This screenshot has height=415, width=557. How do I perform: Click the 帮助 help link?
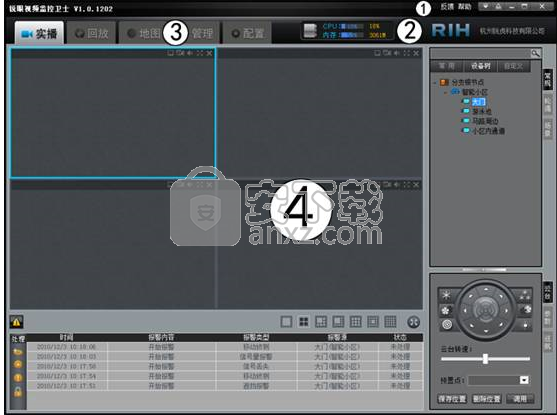point(464,6)
